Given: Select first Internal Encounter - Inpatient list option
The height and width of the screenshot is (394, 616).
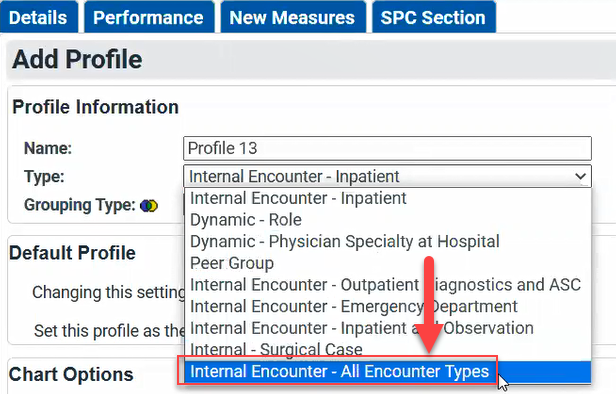Looking at the screenshot, I should 387,198.
